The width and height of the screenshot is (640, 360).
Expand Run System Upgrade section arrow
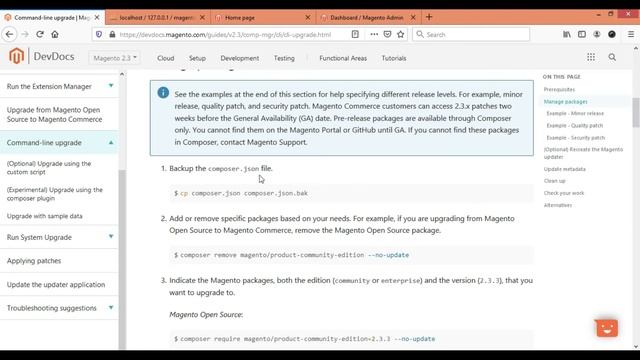click(111, 236)
